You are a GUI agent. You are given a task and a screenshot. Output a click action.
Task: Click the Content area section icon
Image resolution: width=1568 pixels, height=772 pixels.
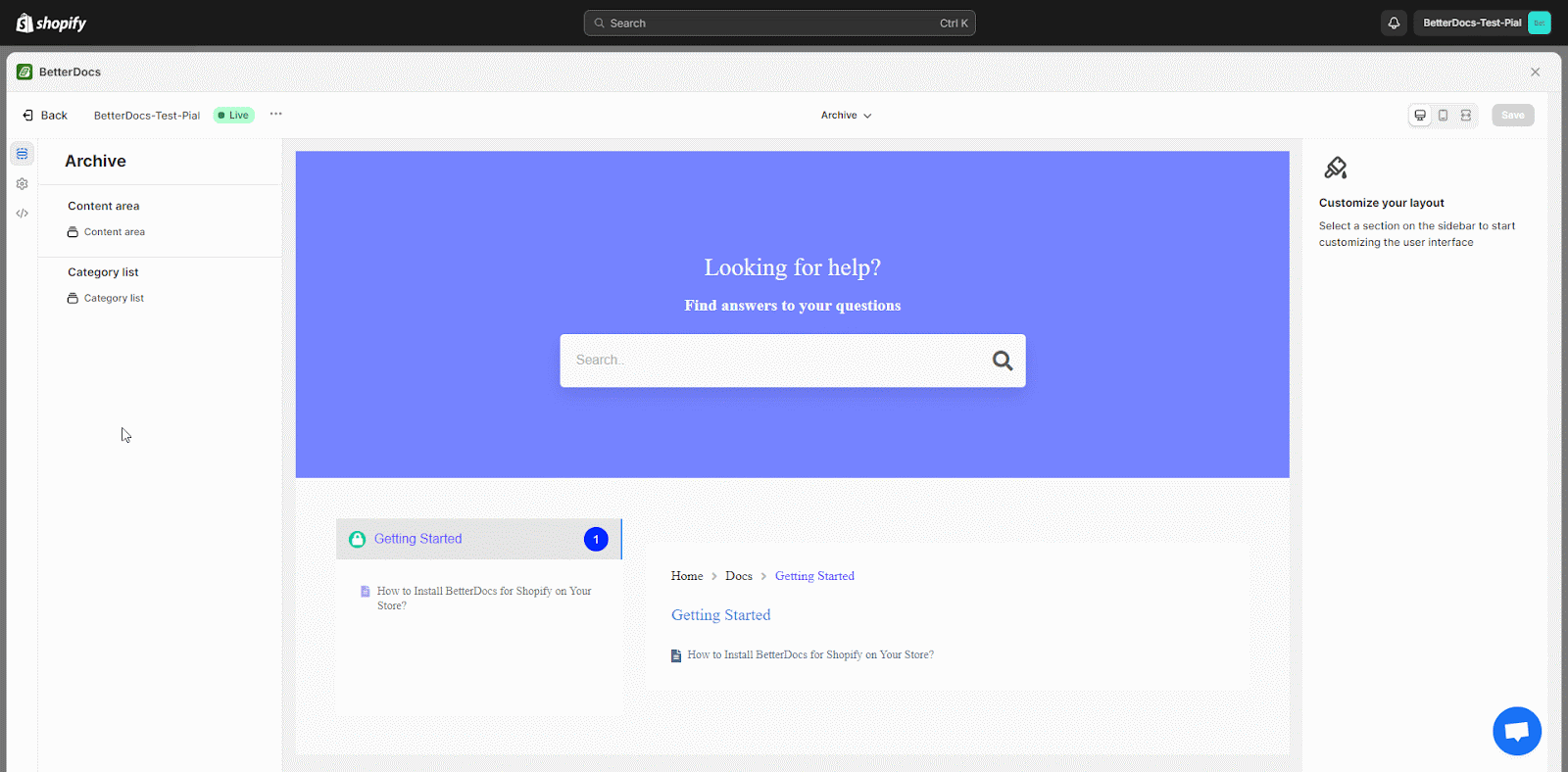click(x=73, y=232)
